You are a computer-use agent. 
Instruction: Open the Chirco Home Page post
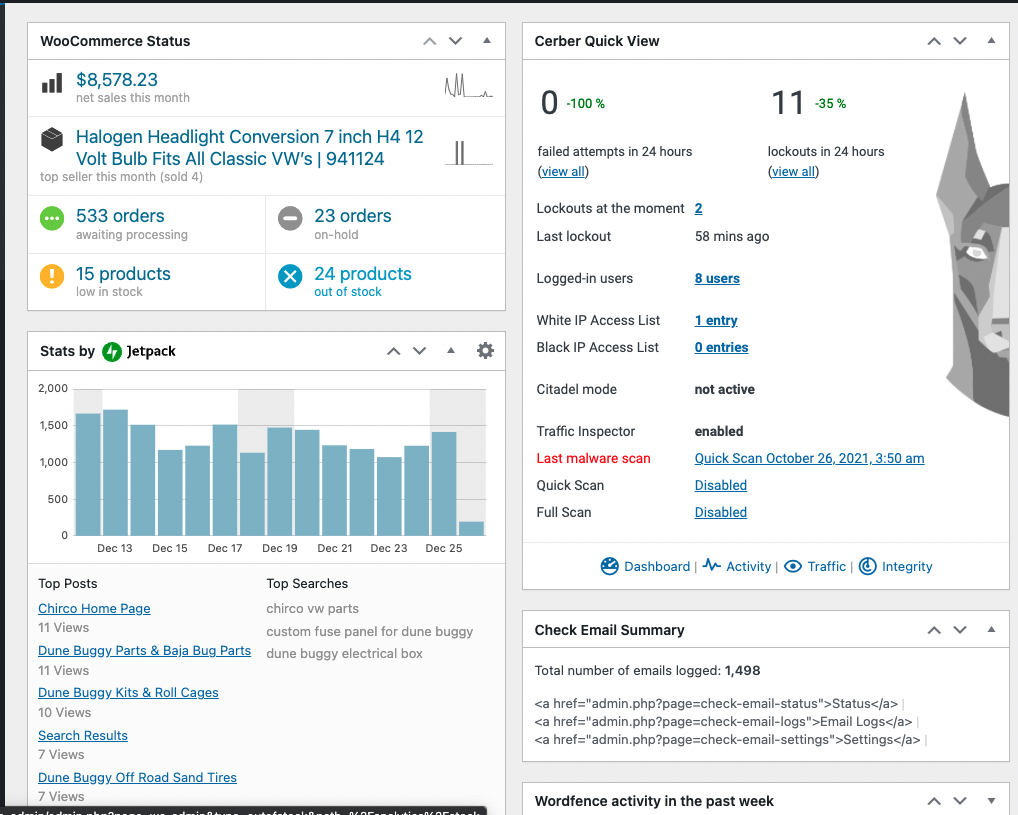94,608
